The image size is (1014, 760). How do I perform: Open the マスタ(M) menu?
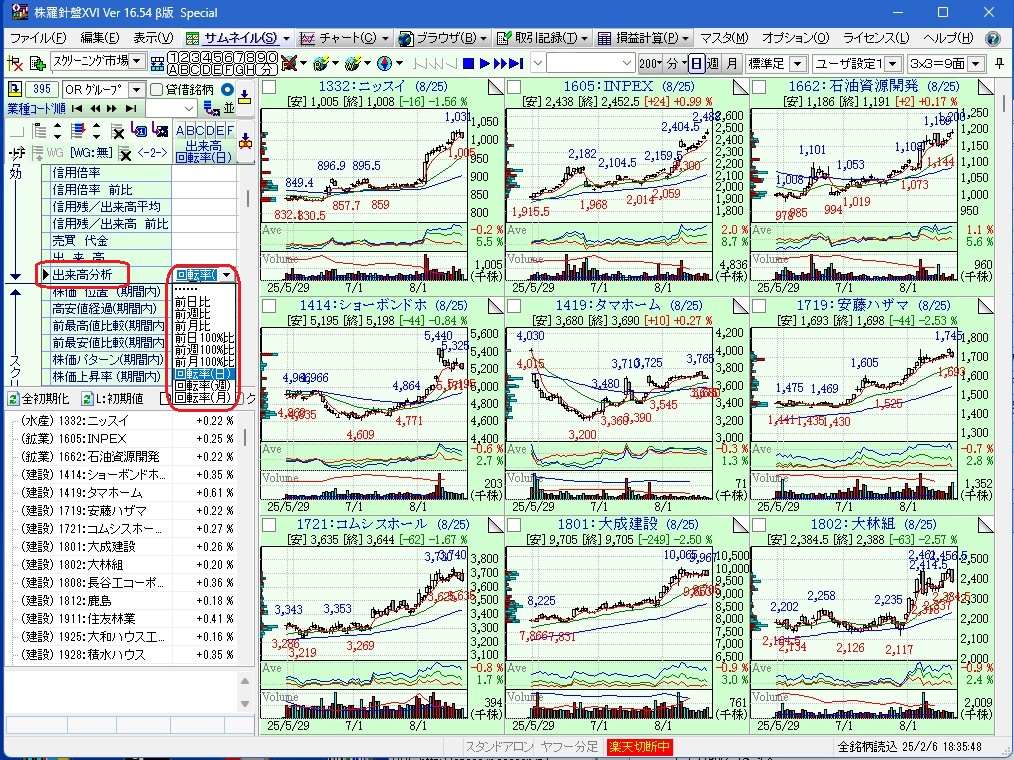[724, 39]
